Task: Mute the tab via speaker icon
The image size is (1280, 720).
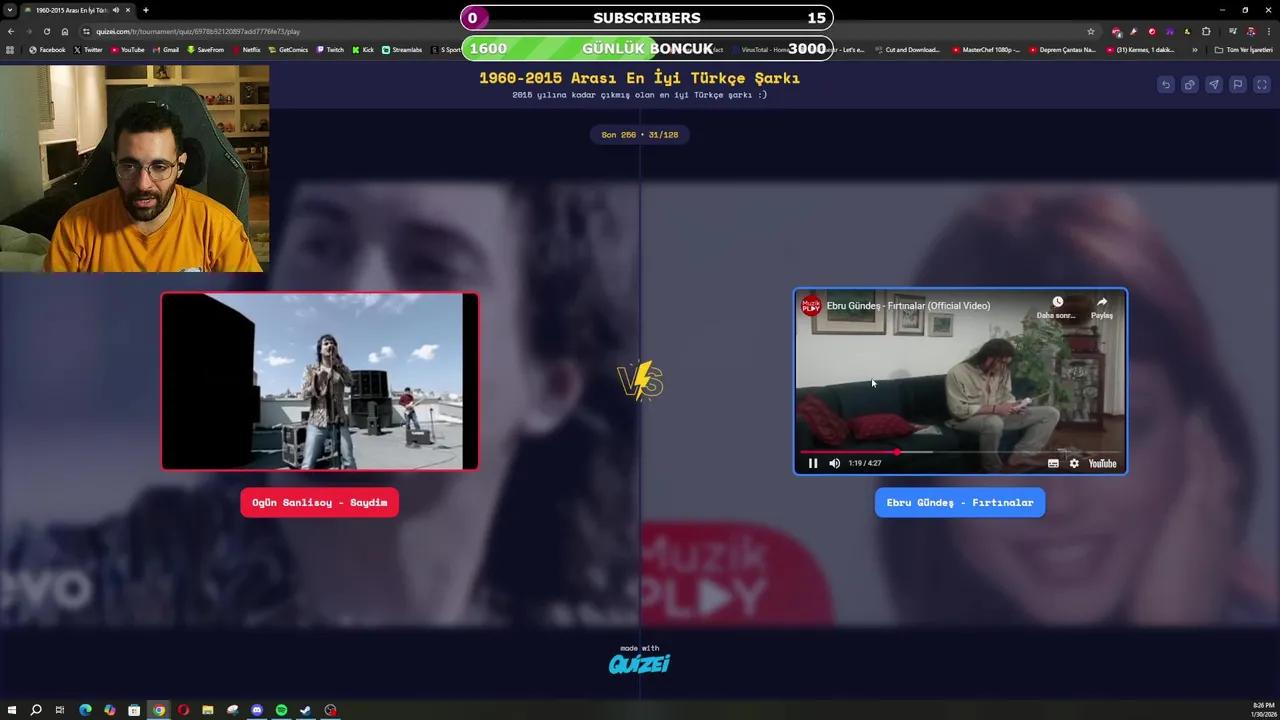Action: [116, 10]
